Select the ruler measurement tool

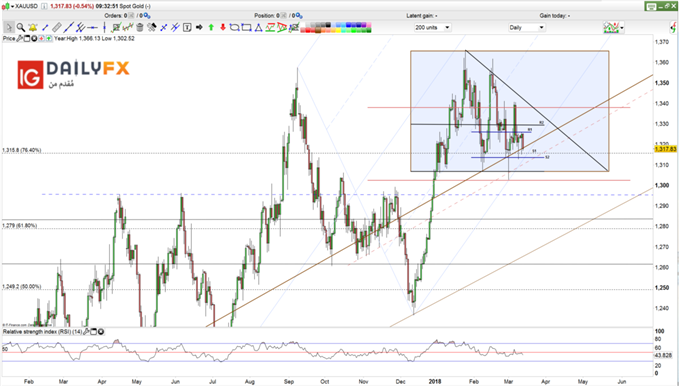point(57,27)
